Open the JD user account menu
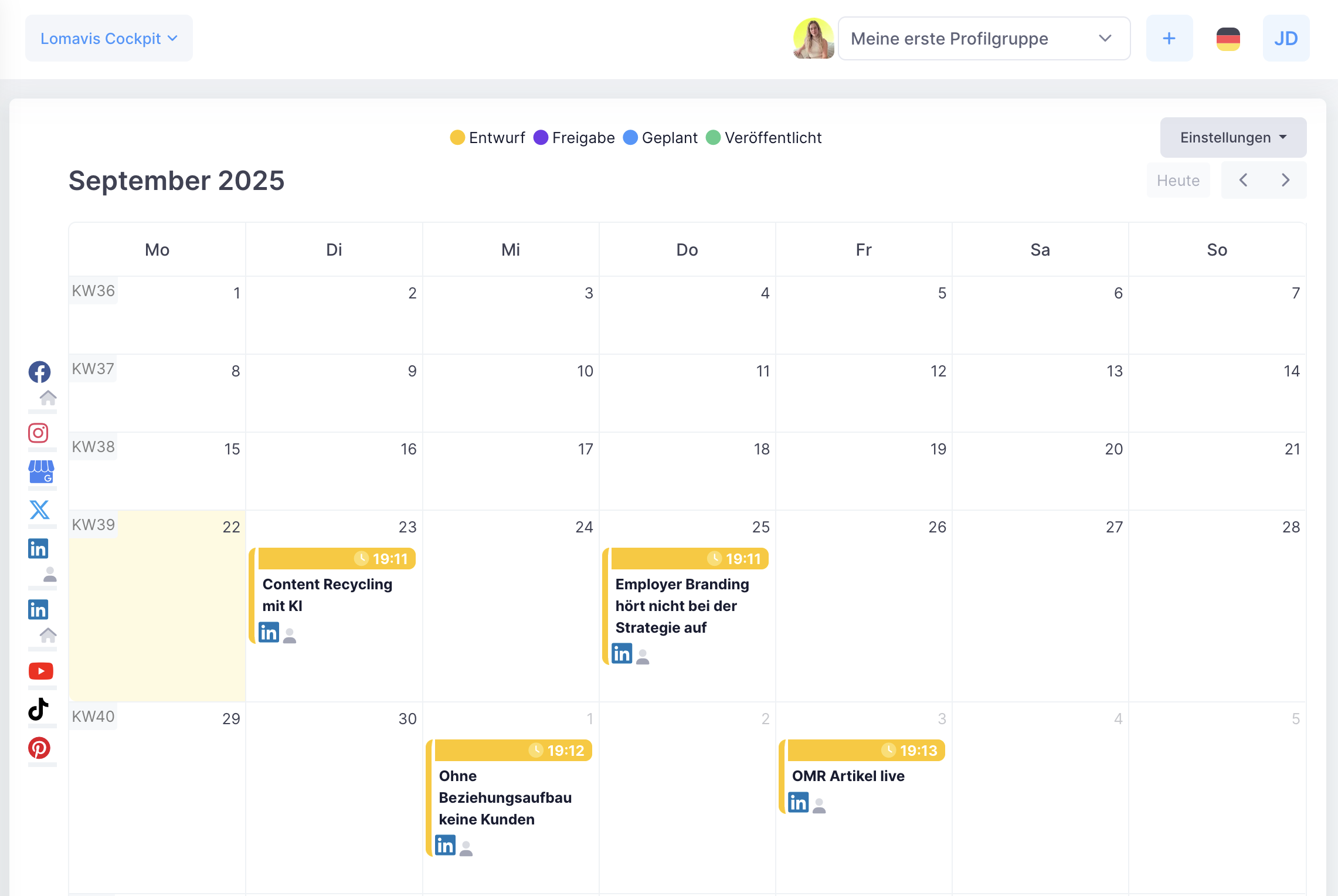Screen dimensions: 1338x896 [x=1286, y=38]
